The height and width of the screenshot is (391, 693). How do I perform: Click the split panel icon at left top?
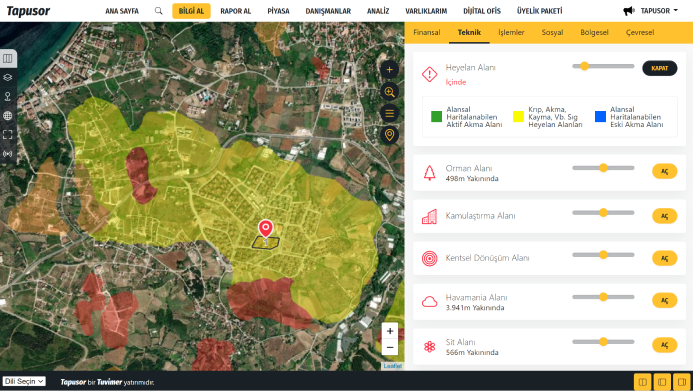[x=8, y=58]
